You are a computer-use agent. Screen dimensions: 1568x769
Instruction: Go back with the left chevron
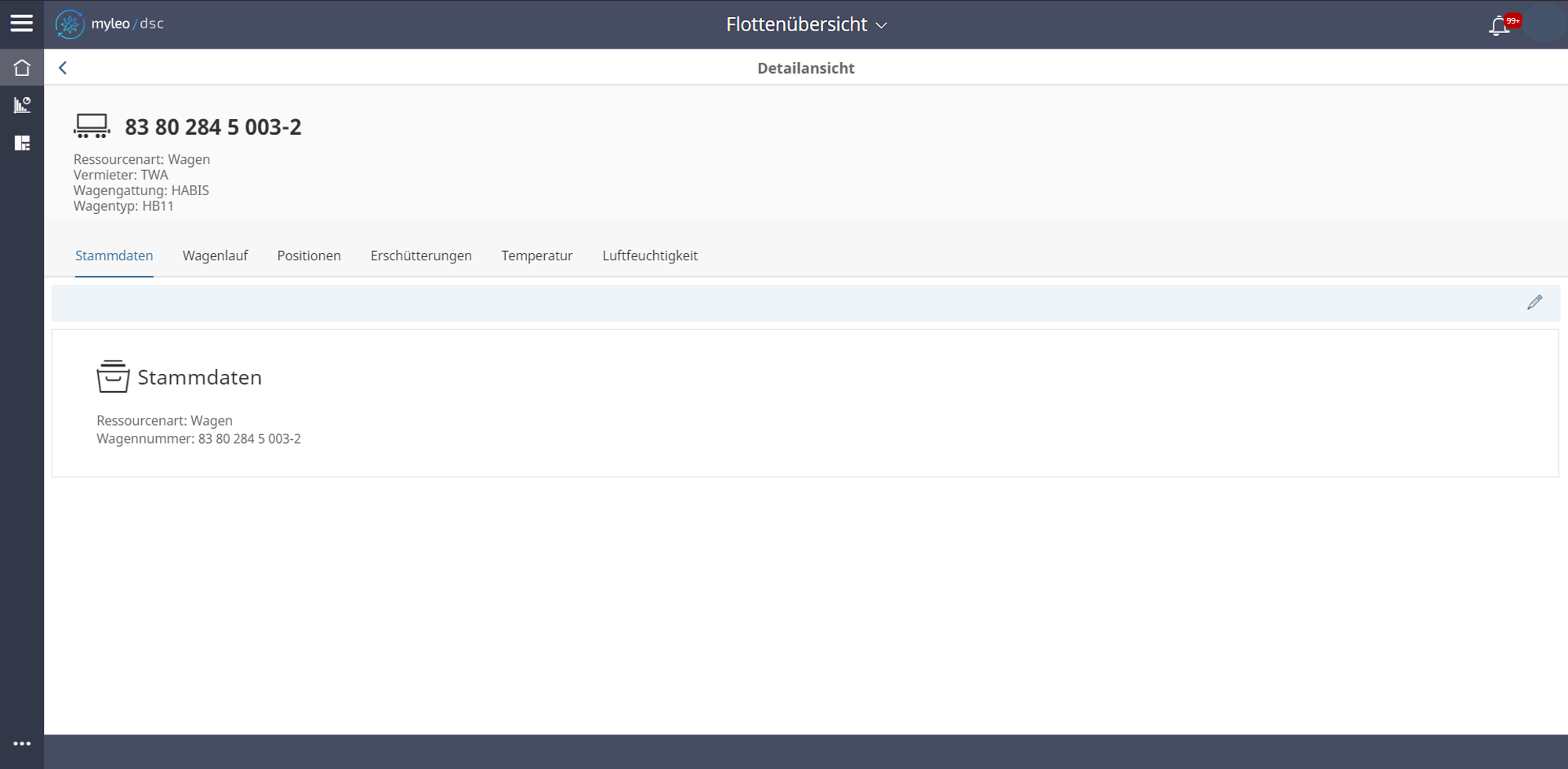pos(63,68)
